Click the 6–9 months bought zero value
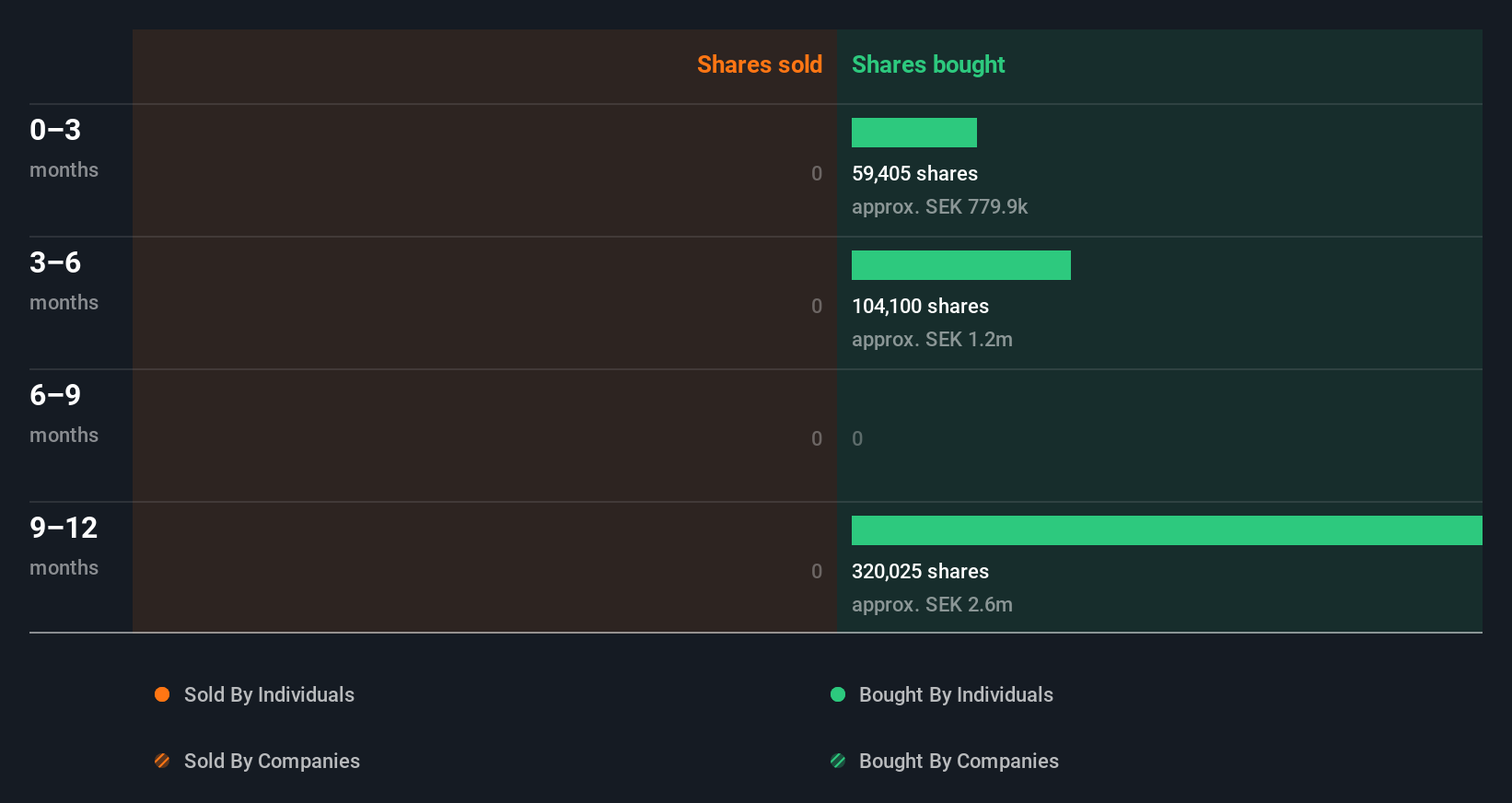1512x803 pixels. pyautogui.click(x=857, y=438)
